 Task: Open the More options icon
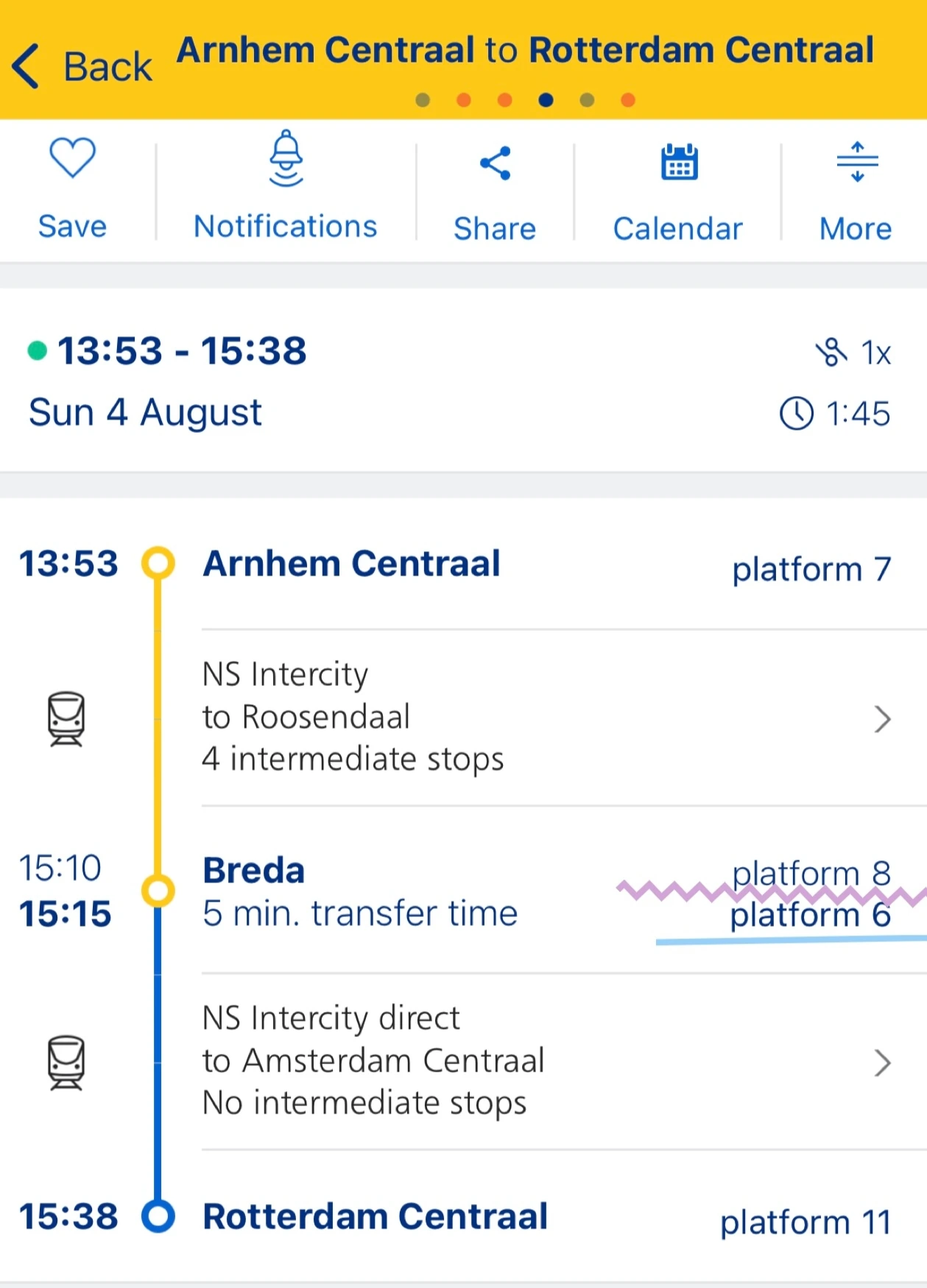click(x=857, y=162)
